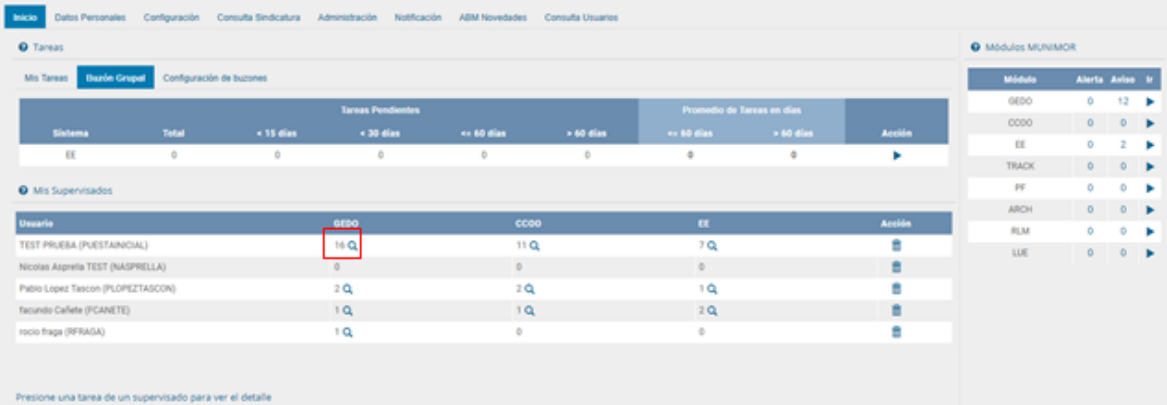Open CCOO tasks magnifier for TEST PRUEBA

click(535, 245)
